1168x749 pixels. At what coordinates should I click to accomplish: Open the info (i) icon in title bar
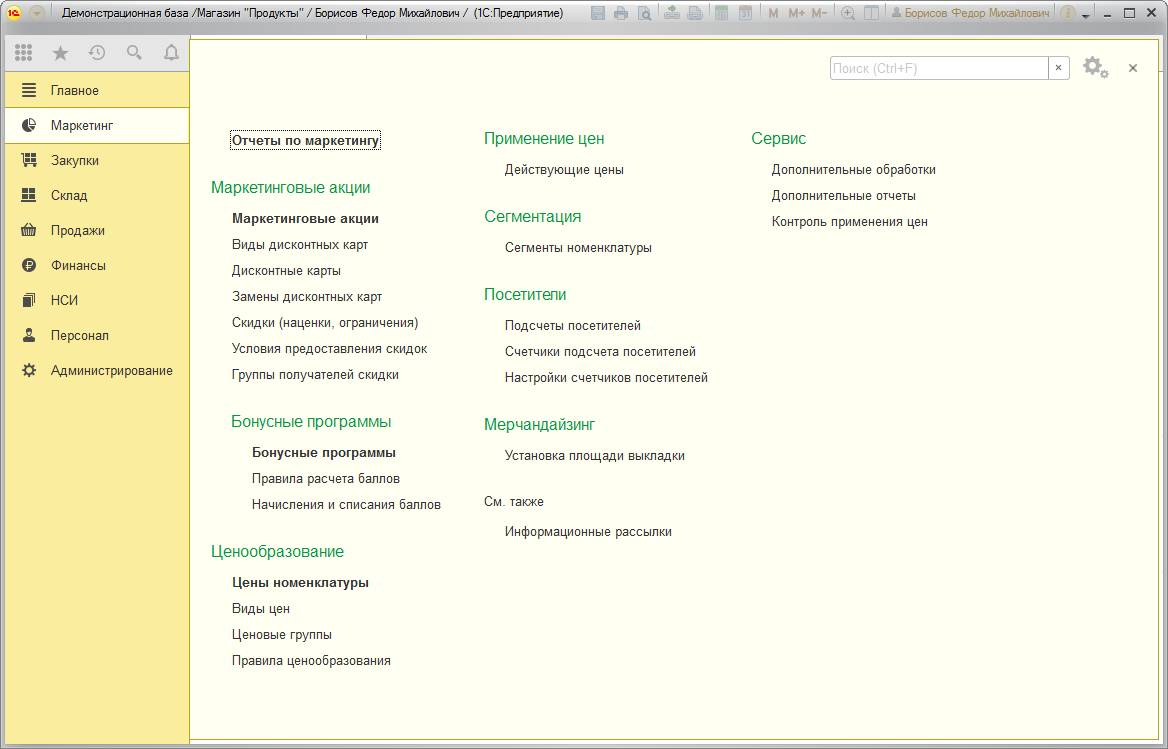pos(1067,13)
